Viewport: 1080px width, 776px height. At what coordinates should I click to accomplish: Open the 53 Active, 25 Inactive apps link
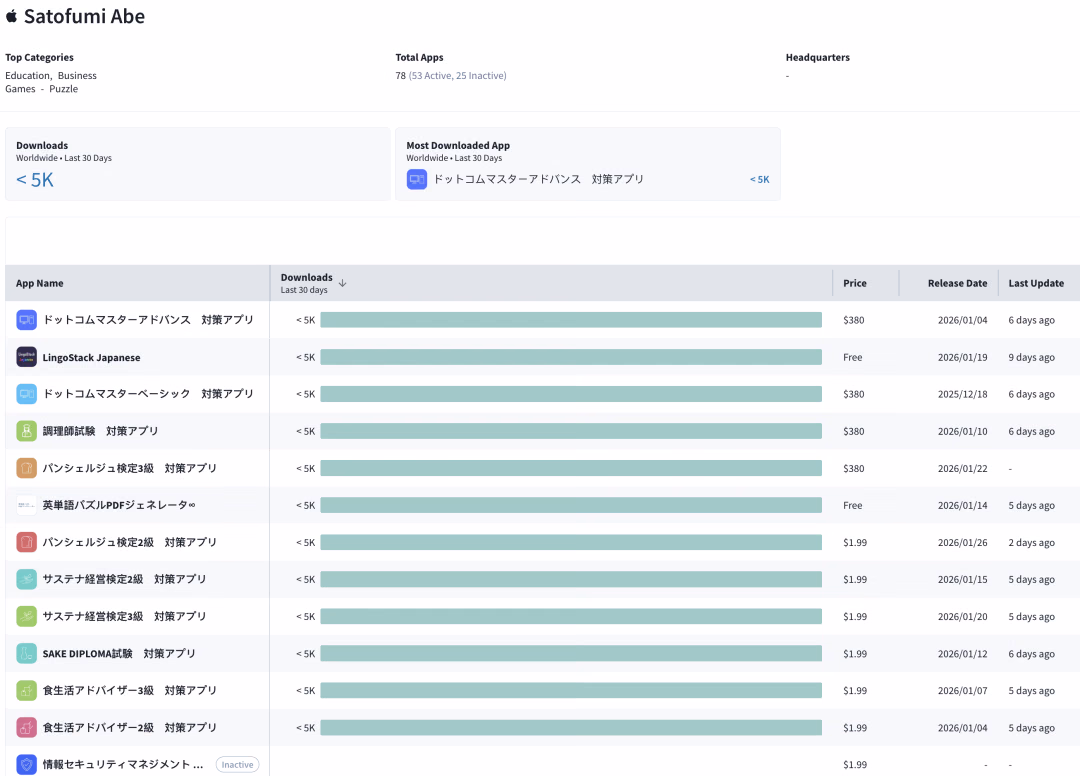pyautogui.click(x=457, y=76)
